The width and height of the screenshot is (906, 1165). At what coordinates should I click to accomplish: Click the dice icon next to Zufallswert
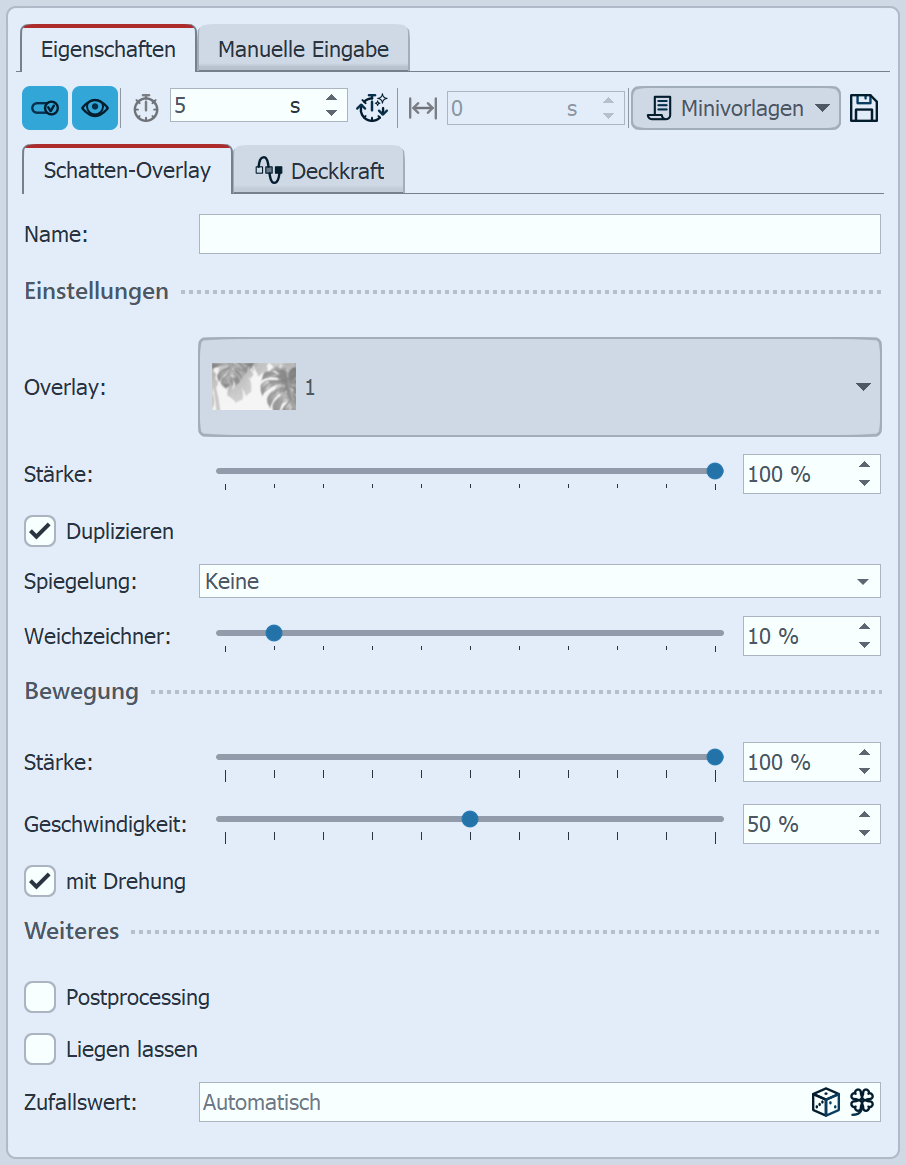(x=825, y=1102)
